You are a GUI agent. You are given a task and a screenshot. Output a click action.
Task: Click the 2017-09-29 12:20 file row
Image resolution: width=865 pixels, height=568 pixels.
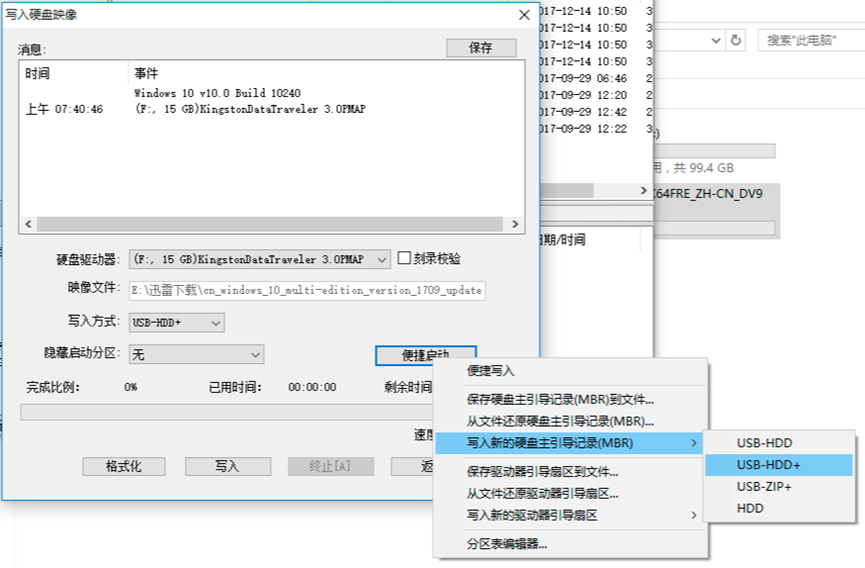pos(596,95)
